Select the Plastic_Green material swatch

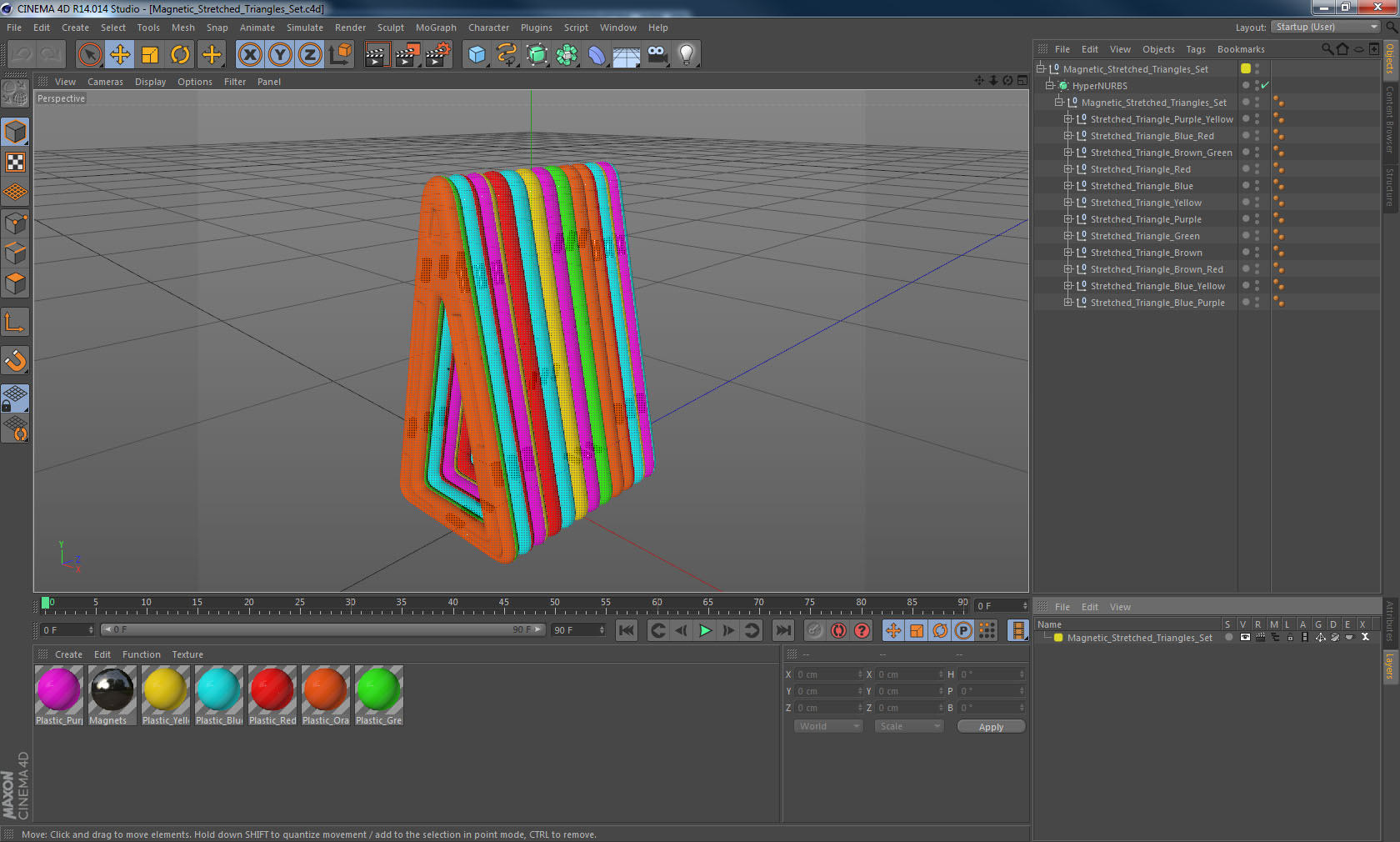(x=379, y=695)
